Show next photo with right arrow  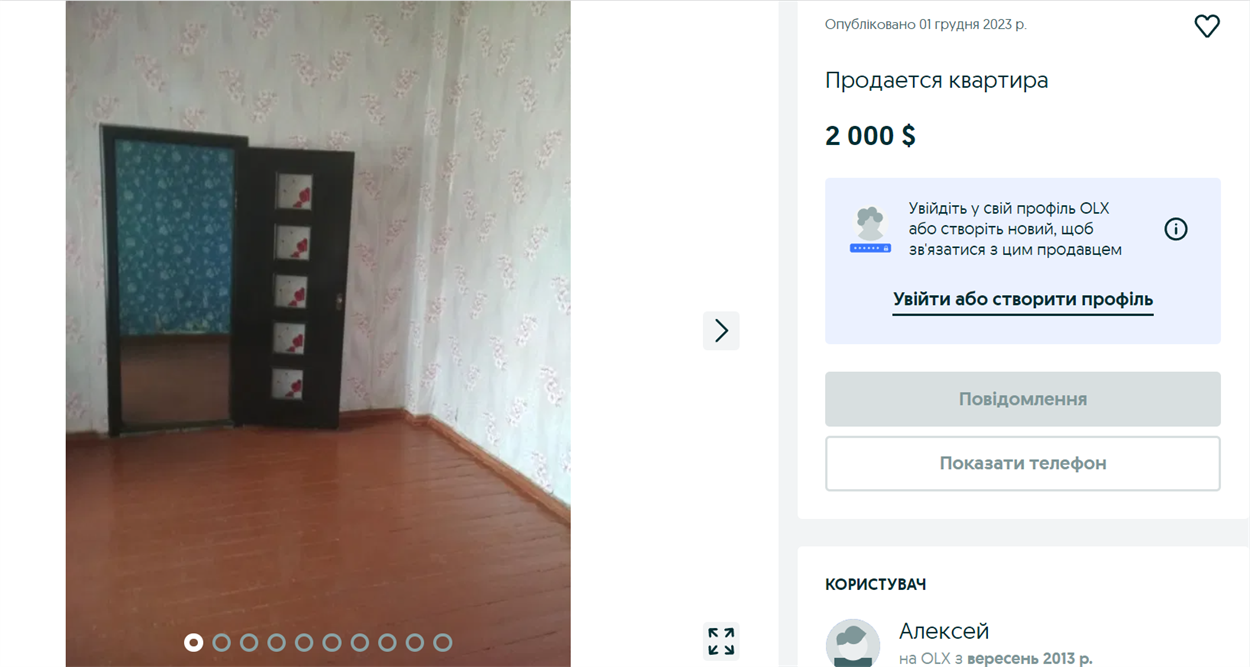tap(721, 330)
